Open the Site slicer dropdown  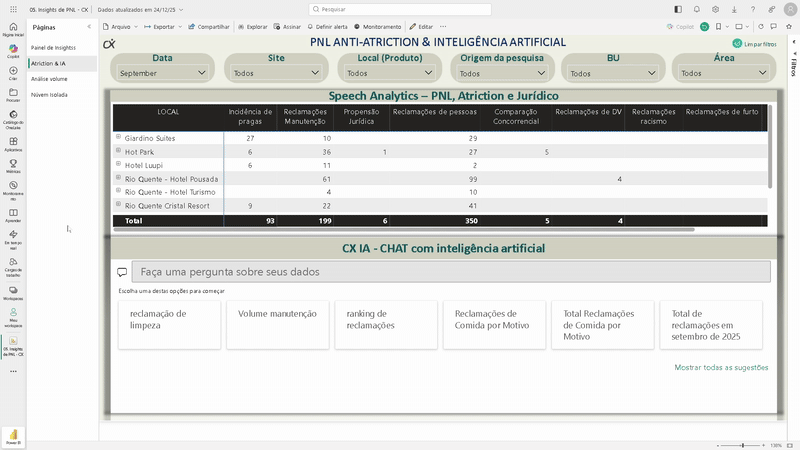click(276, 73)
